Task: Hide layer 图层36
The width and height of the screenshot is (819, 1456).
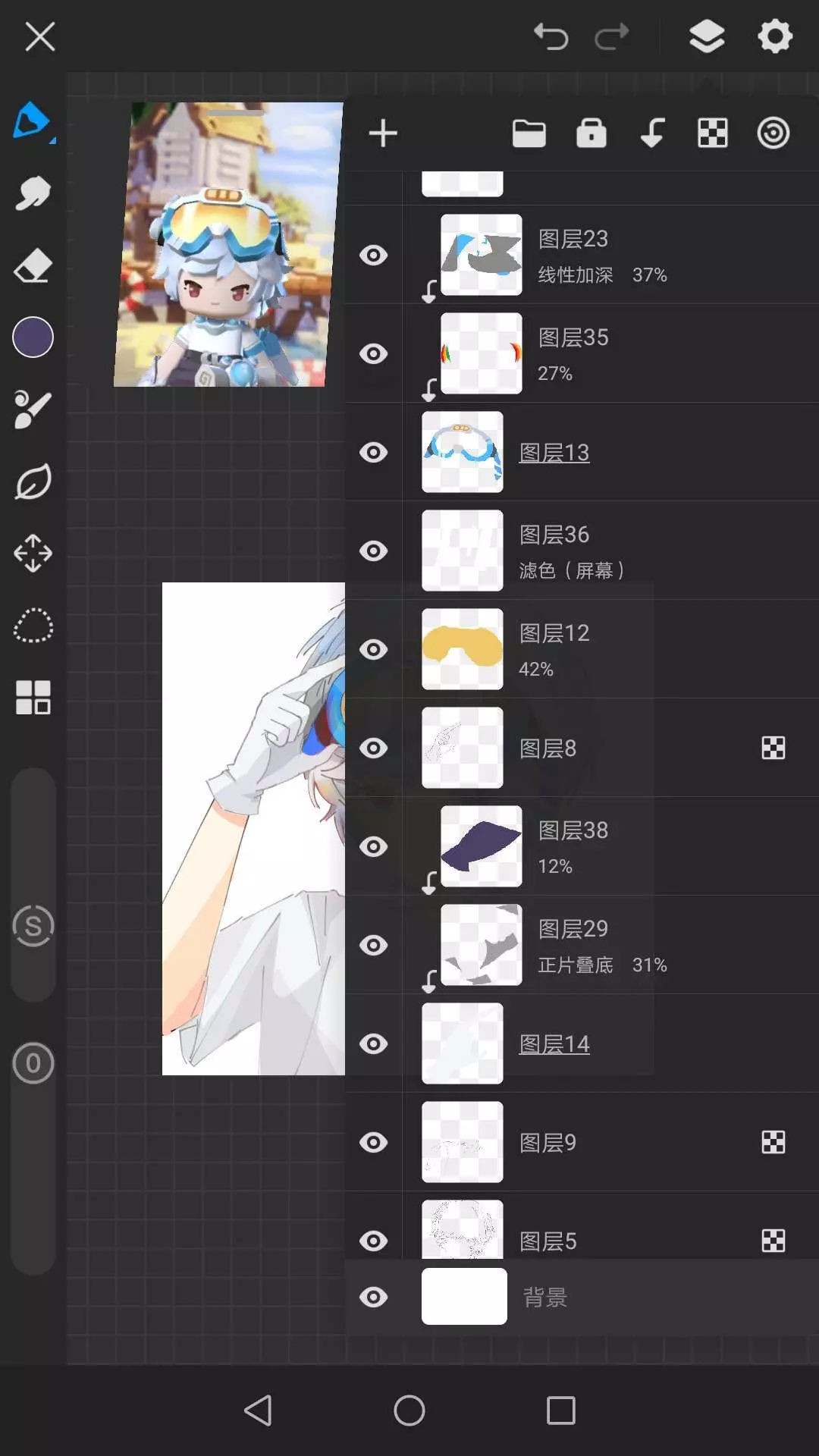Action: (373, 551)
